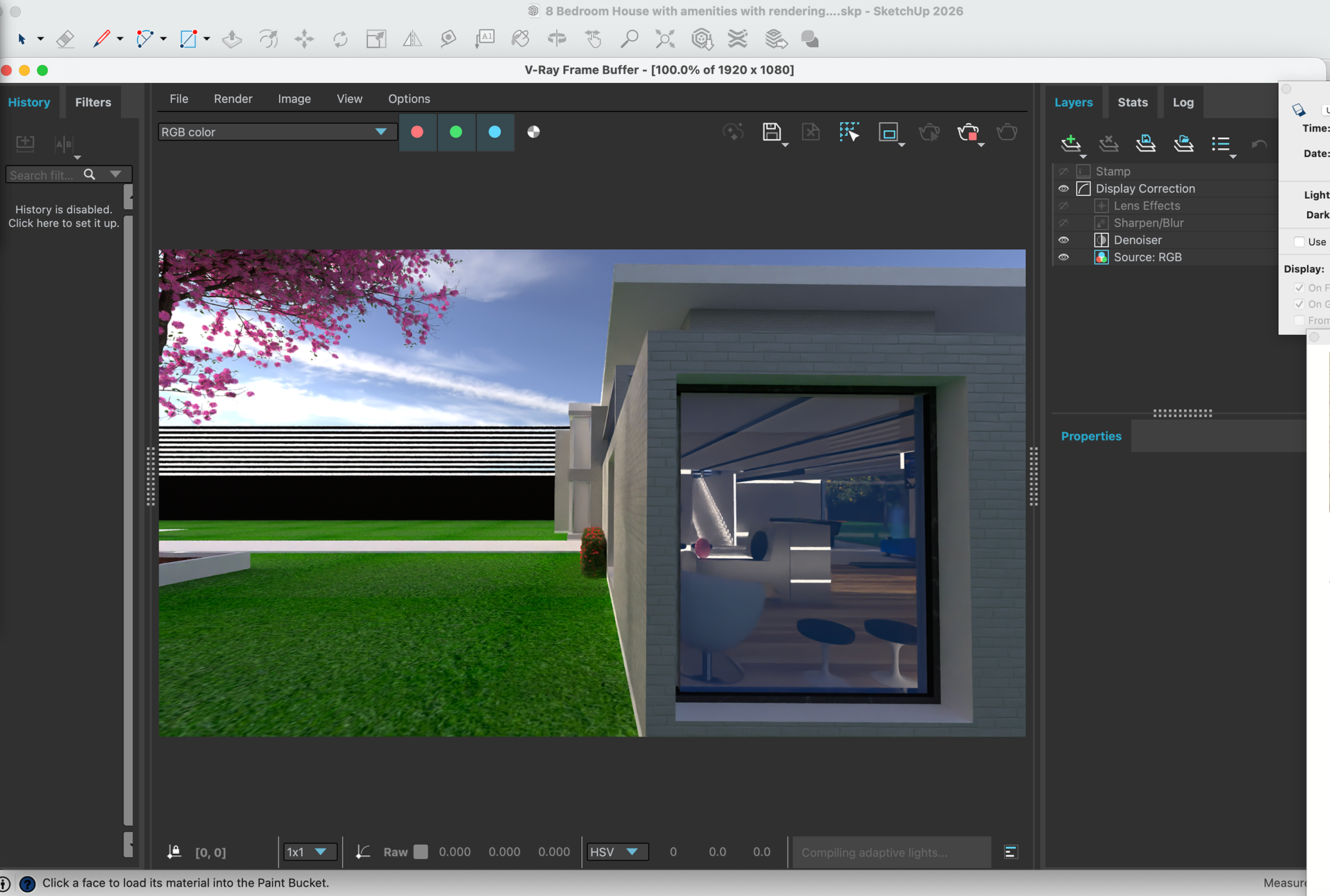The height and width of the screenshot is (896, 1330).
Task: Click History is disabled setup link
Action: pyautogui.click(x=64, y=216)
